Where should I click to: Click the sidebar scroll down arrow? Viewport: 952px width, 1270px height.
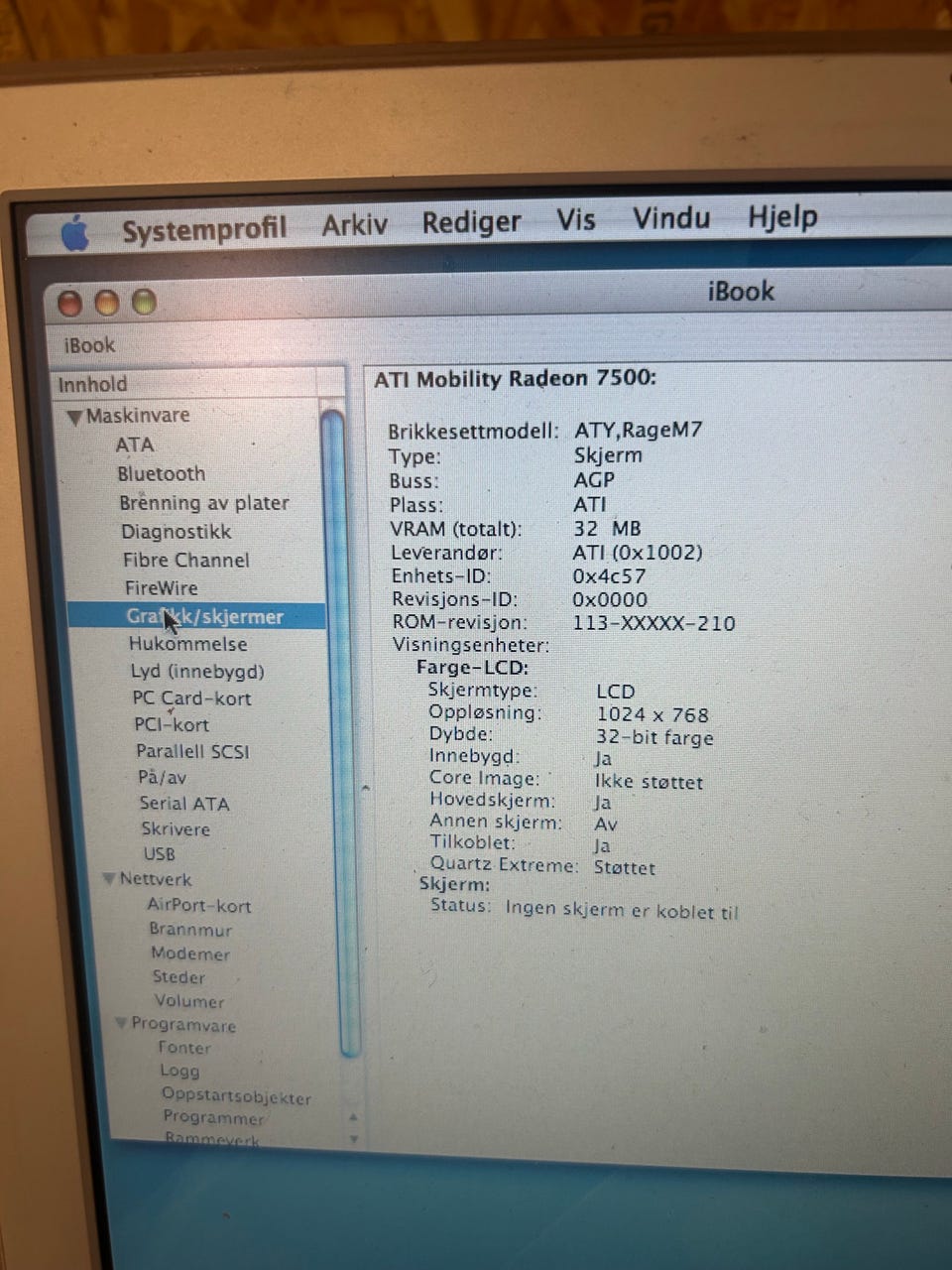pyautogui.click(x=354, y=1139)
